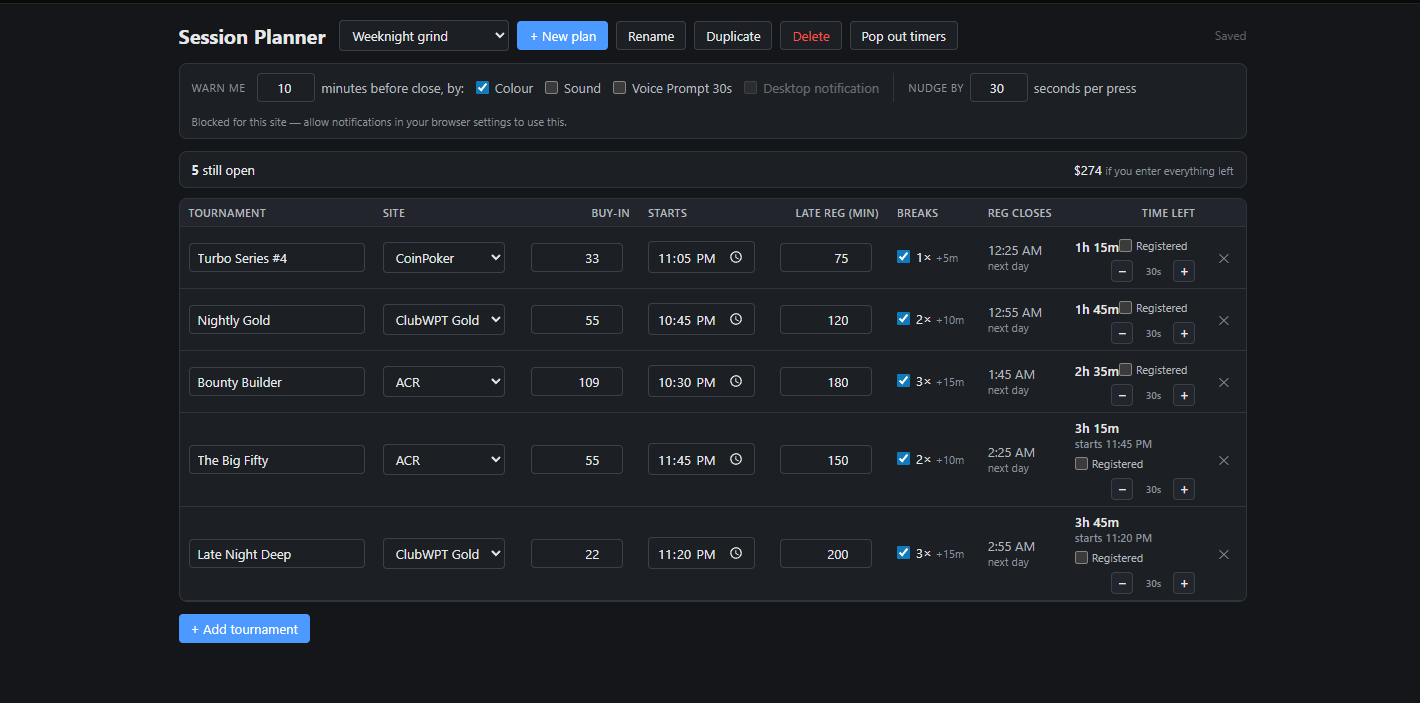The image size is (1420, 703).
Task: Create a new plan
Action: pos(562,36)
